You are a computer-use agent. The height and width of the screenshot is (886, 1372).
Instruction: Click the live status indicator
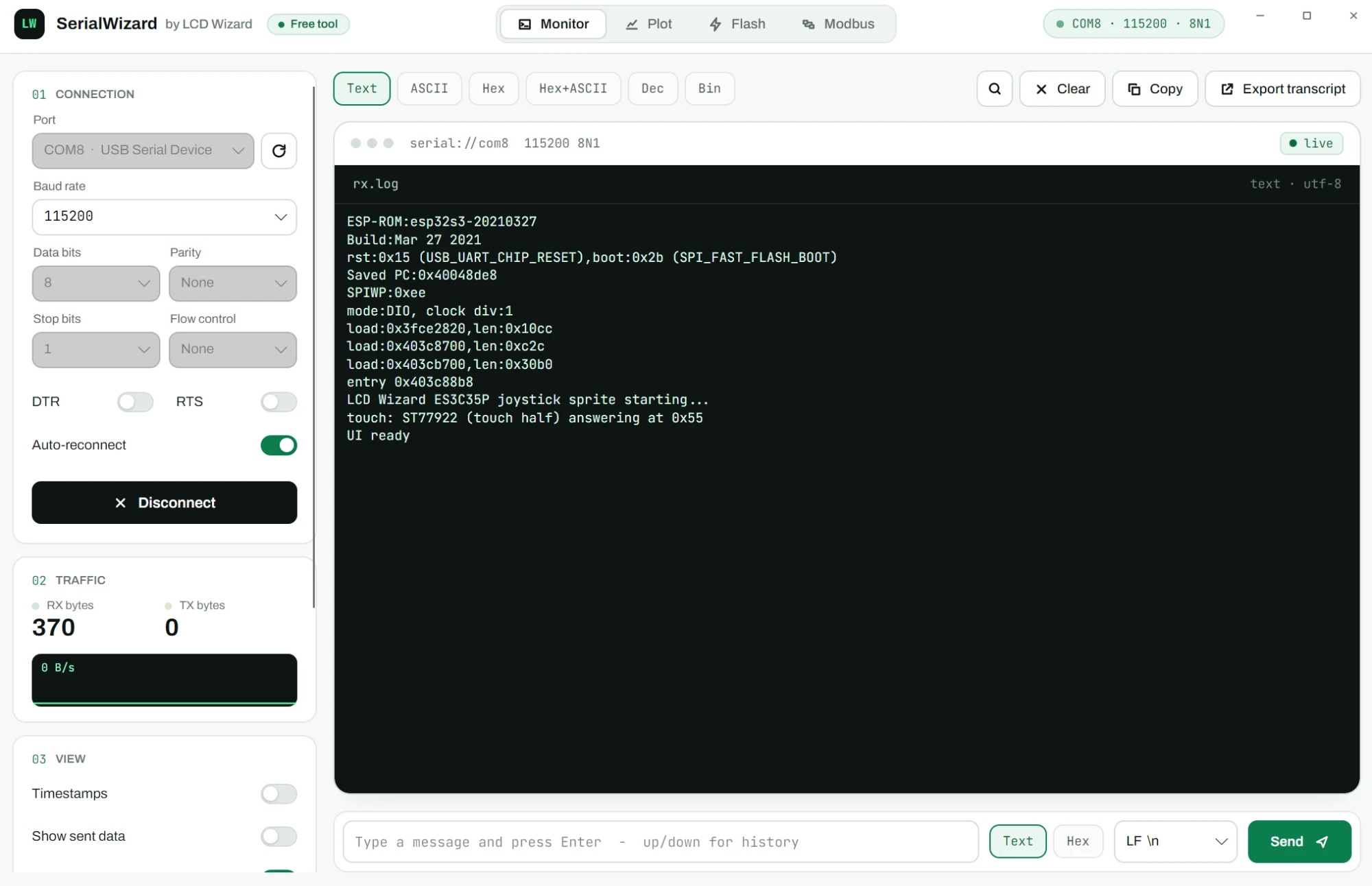pyautogui.click(x=1311, y=143)
